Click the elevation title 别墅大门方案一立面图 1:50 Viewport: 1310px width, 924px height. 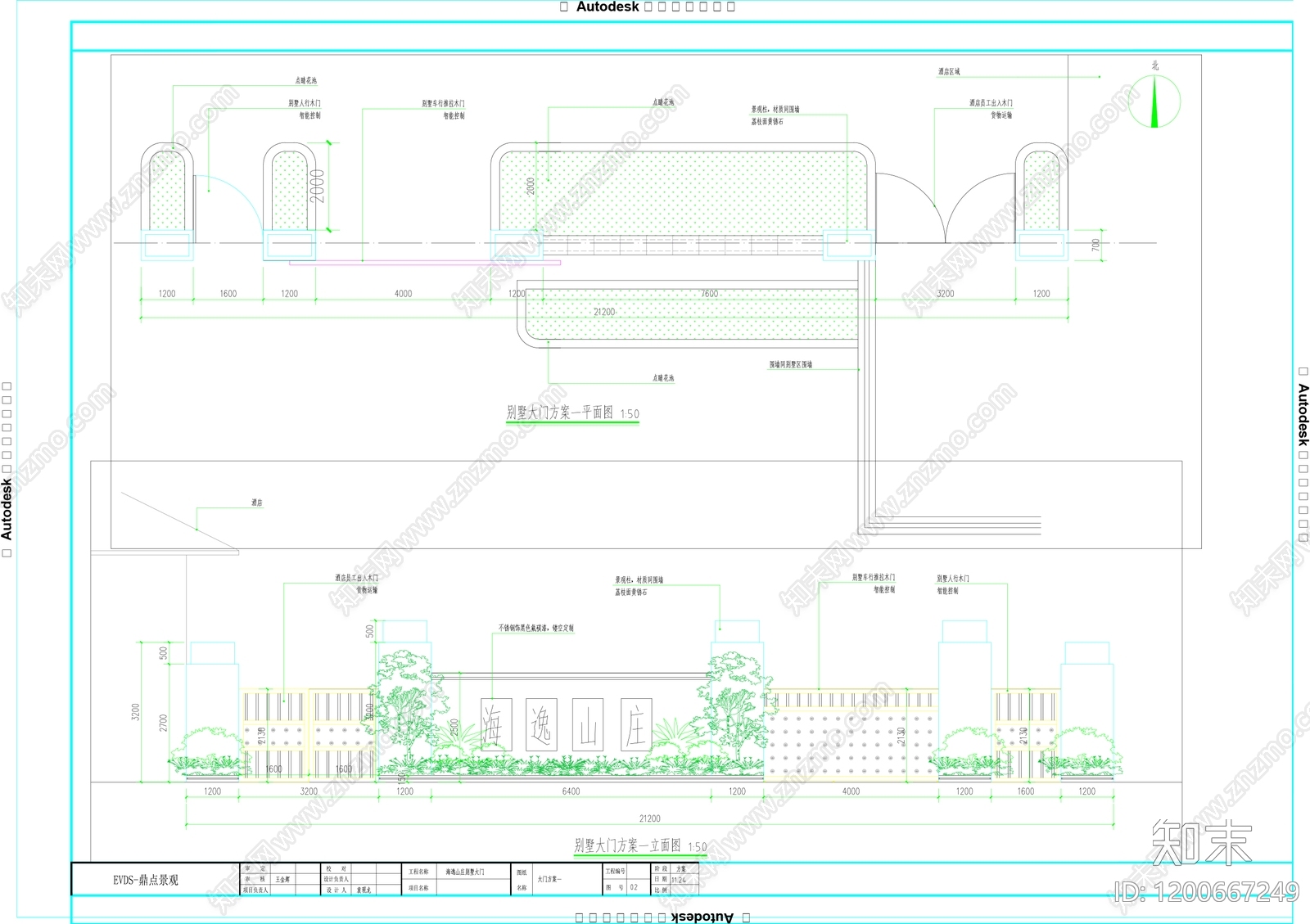point(640,845)
